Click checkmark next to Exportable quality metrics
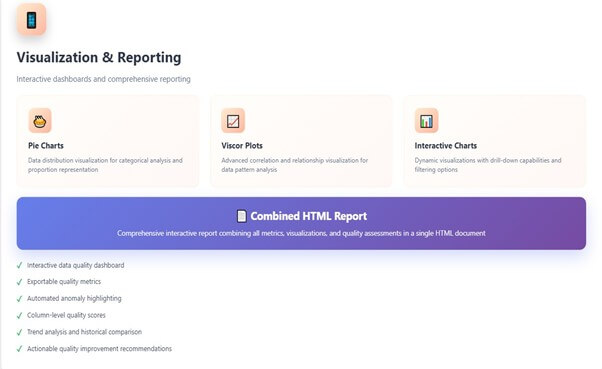 pos(20,282)
